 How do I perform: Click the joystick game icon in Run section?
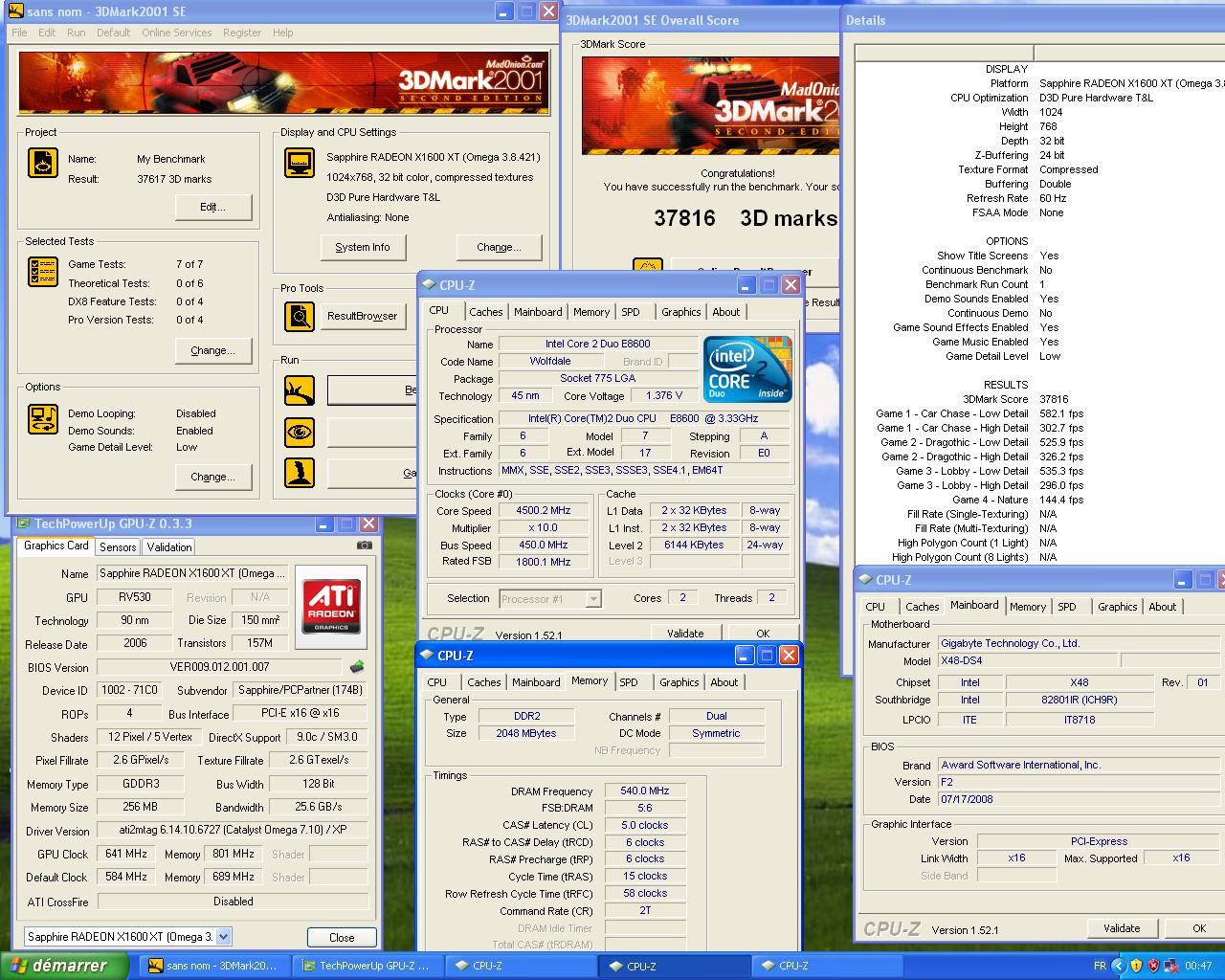[x=300, y=473]
